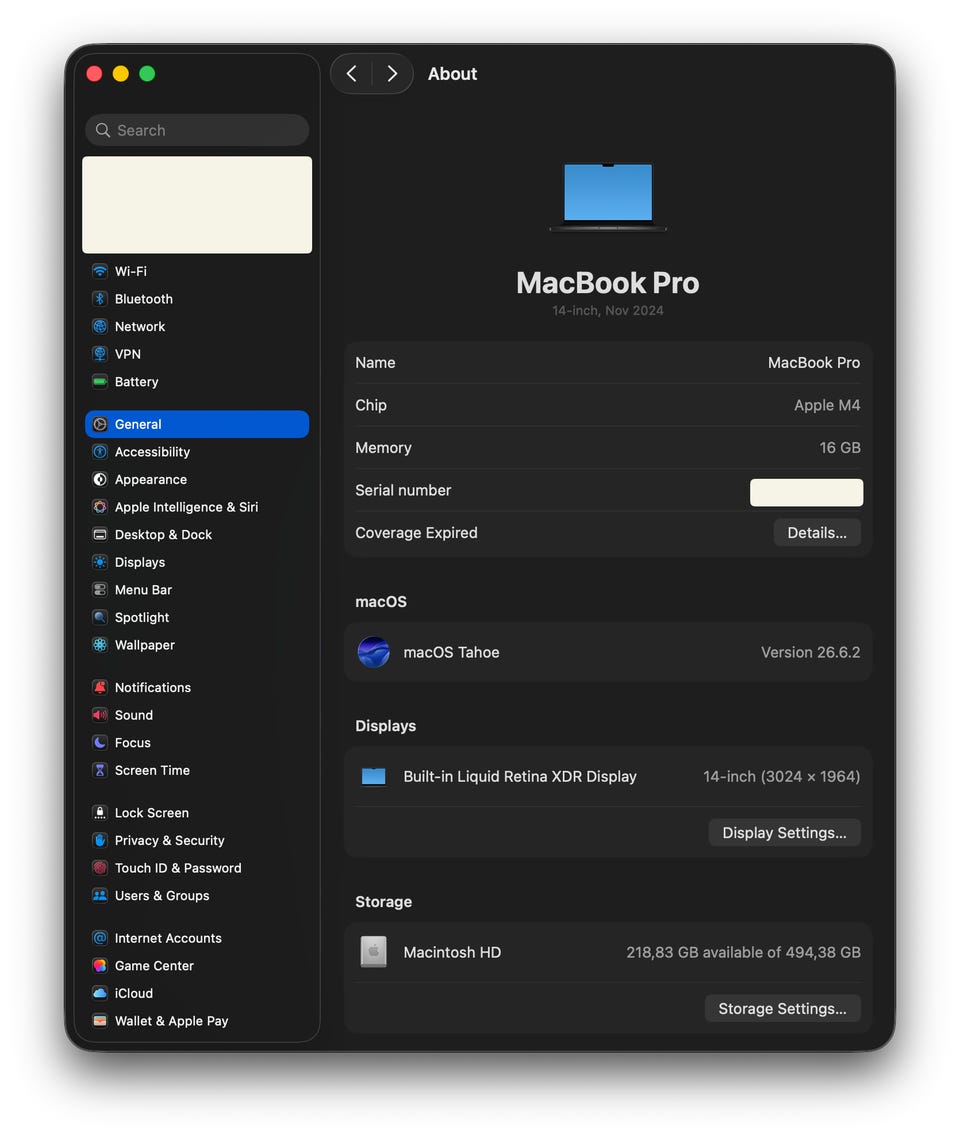
Task: Click the Wi-Fi icon in the sidebar
Action: pyautogui.click(x=100, y=271)
